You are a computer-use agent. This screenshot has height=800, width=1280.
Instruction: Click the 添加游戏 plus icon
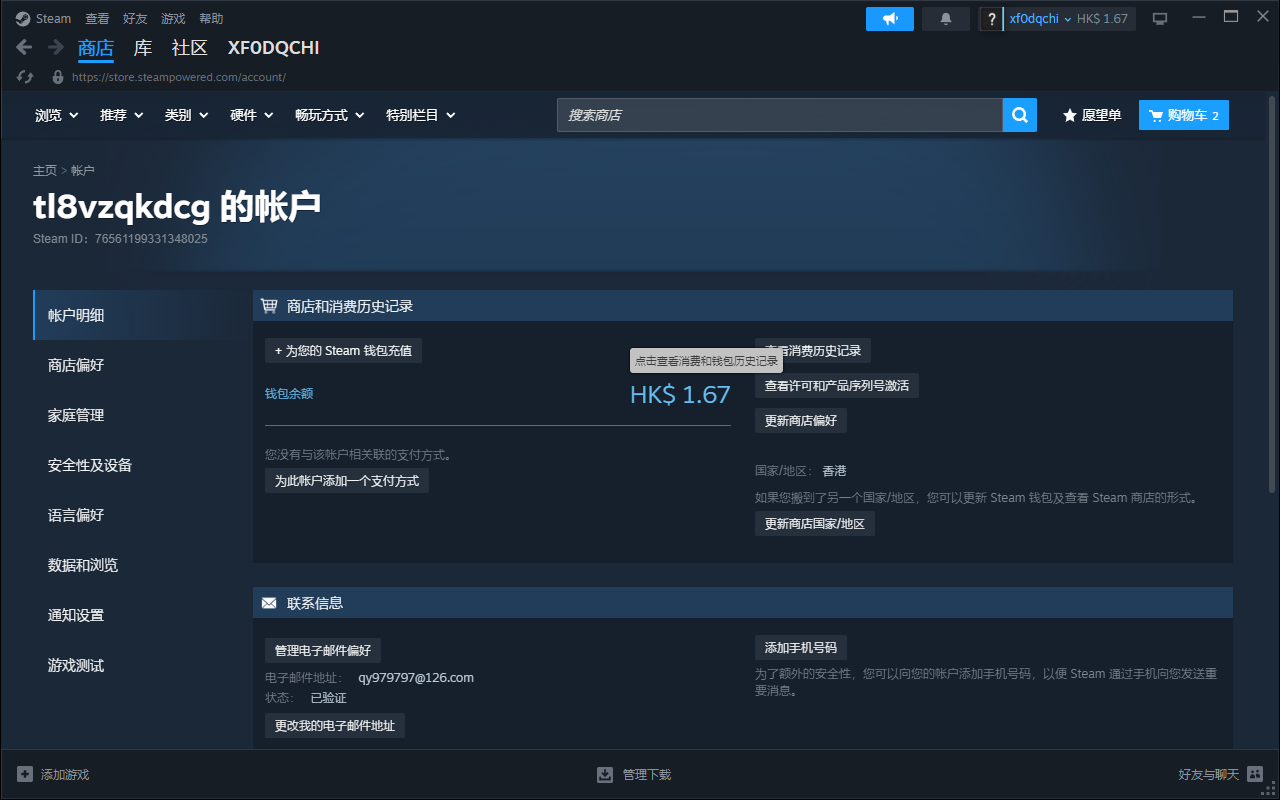(x=25, y=774)
